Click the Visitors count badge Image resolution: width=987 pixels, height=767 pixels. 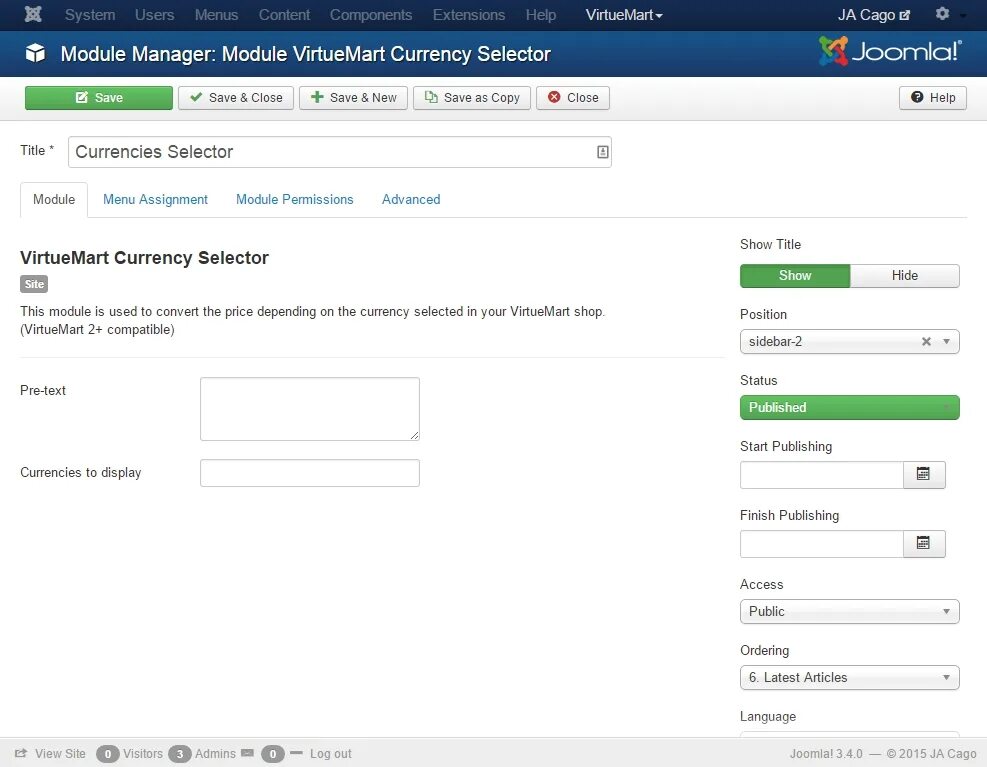pyautogui.click(x=108, y=754)
